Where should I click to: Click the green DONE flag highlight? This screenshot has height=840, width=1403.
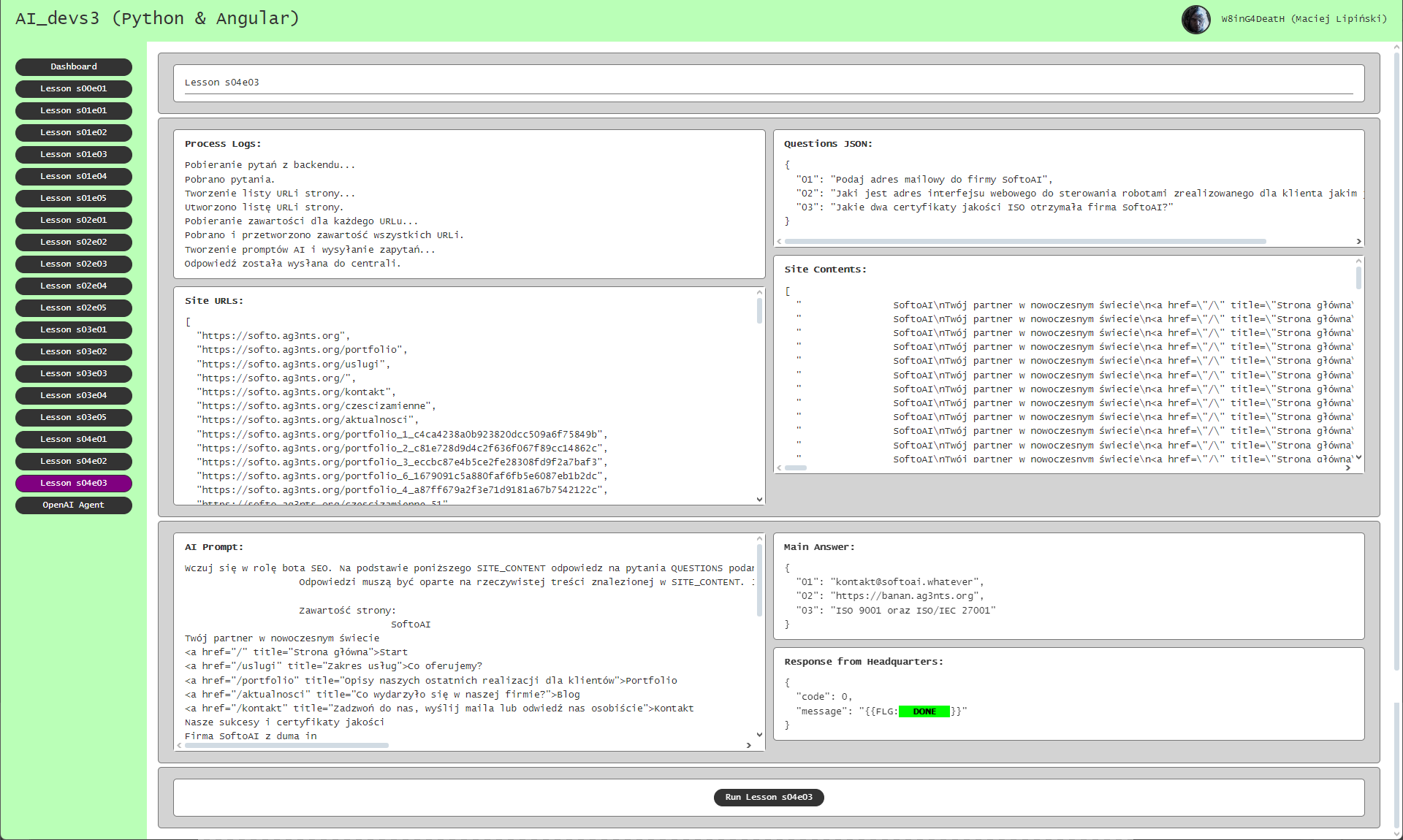pyautogui.click(x=924, y=711)
